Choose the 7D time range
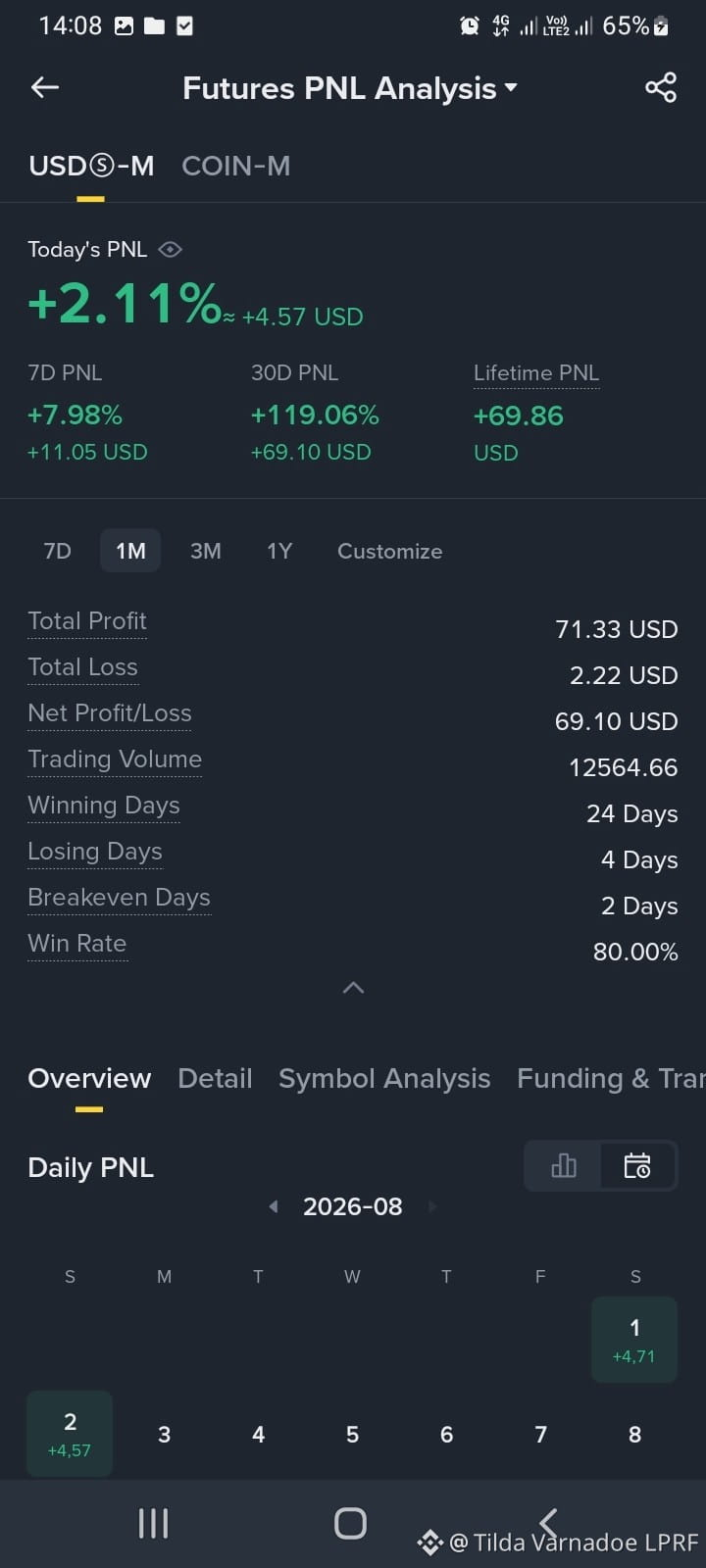 tap(58, 551)
